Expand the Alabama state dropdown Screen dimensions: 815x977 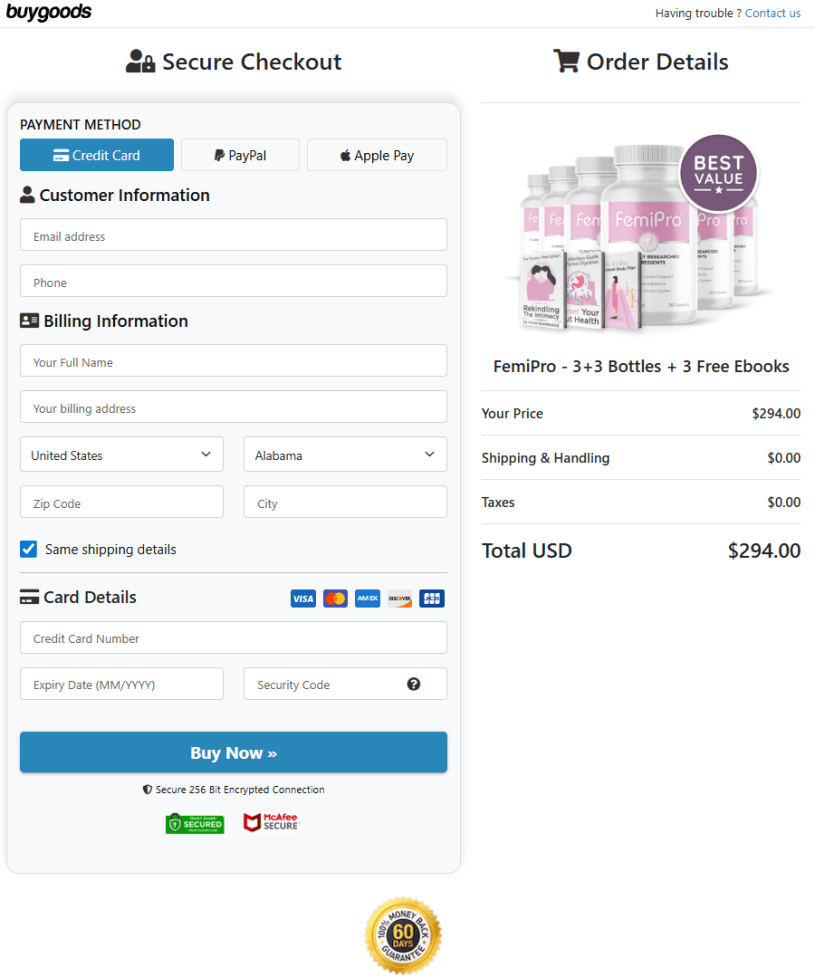tap(345, 455)
